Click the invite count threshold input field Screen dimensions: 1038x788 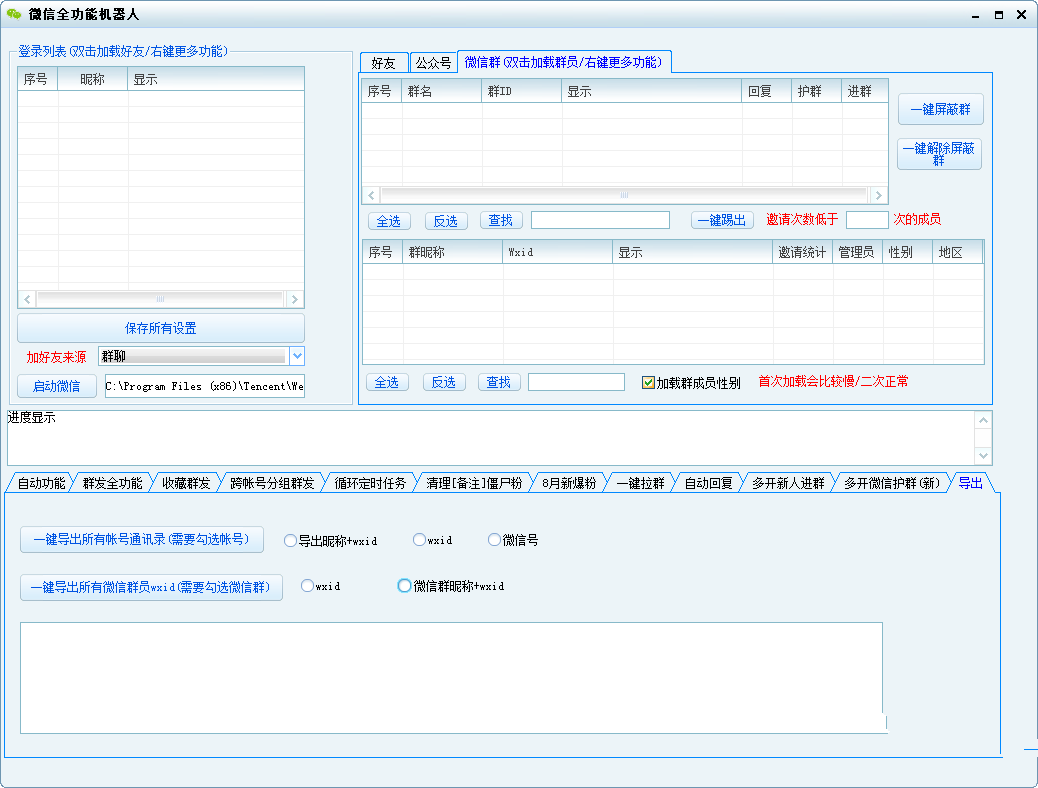coord(867,220)
